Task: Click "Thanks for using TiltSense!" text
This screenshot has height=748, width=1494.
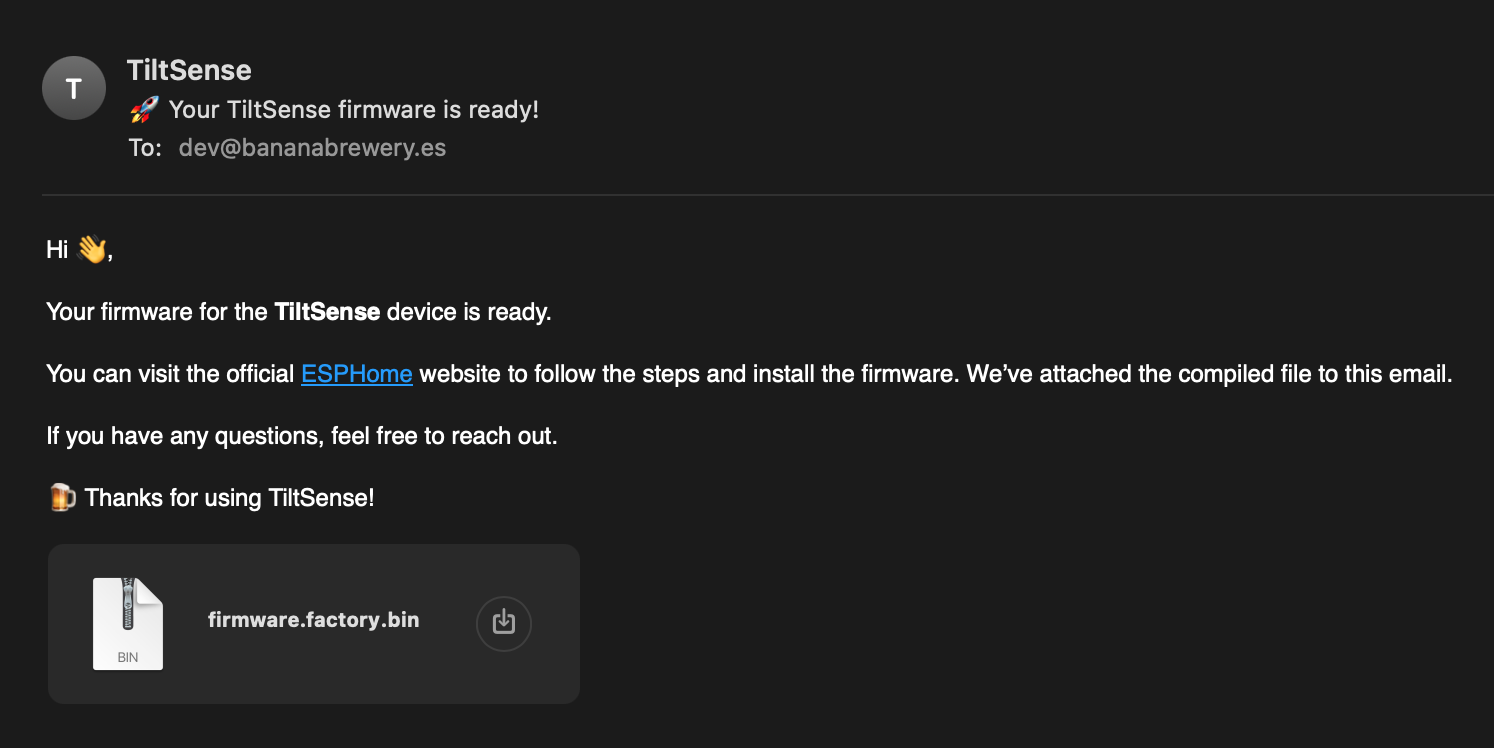Action: tap(229, 497)
